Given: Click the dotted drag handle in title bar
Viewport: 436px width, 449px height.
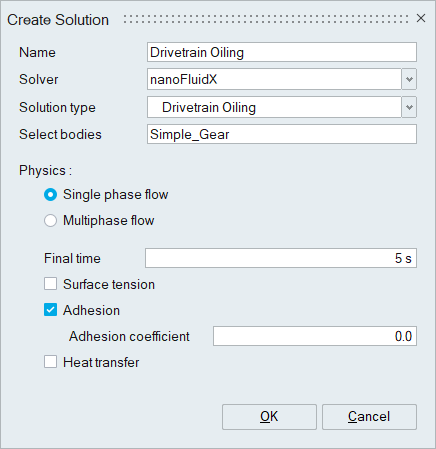Looking at the screenshot, I should [x=266, y=19].
